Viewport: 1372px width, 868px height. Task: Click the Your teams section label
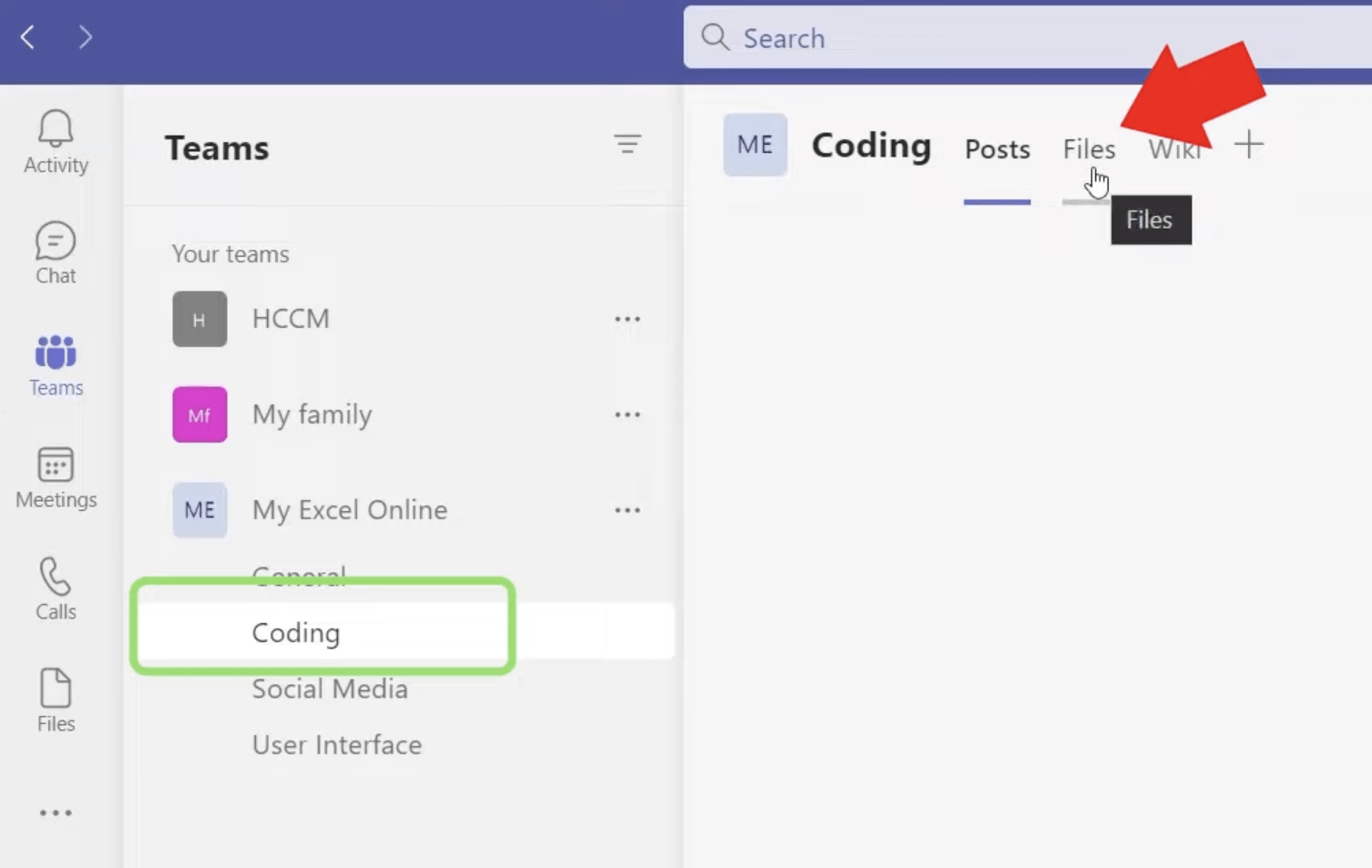(230, 254)
